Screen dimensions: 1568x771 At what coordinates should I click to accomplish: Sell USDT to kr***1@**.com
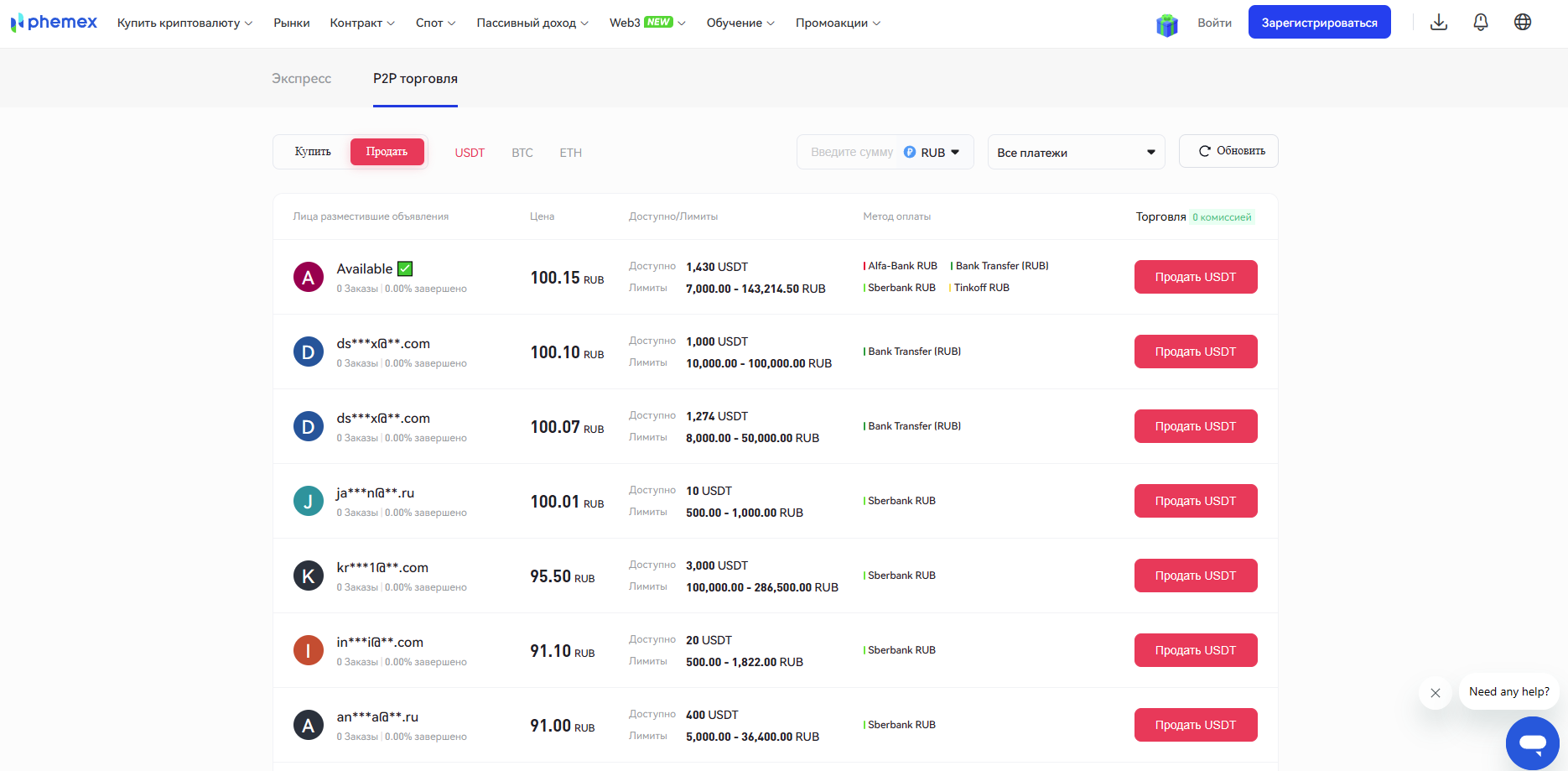[1196, 576]
